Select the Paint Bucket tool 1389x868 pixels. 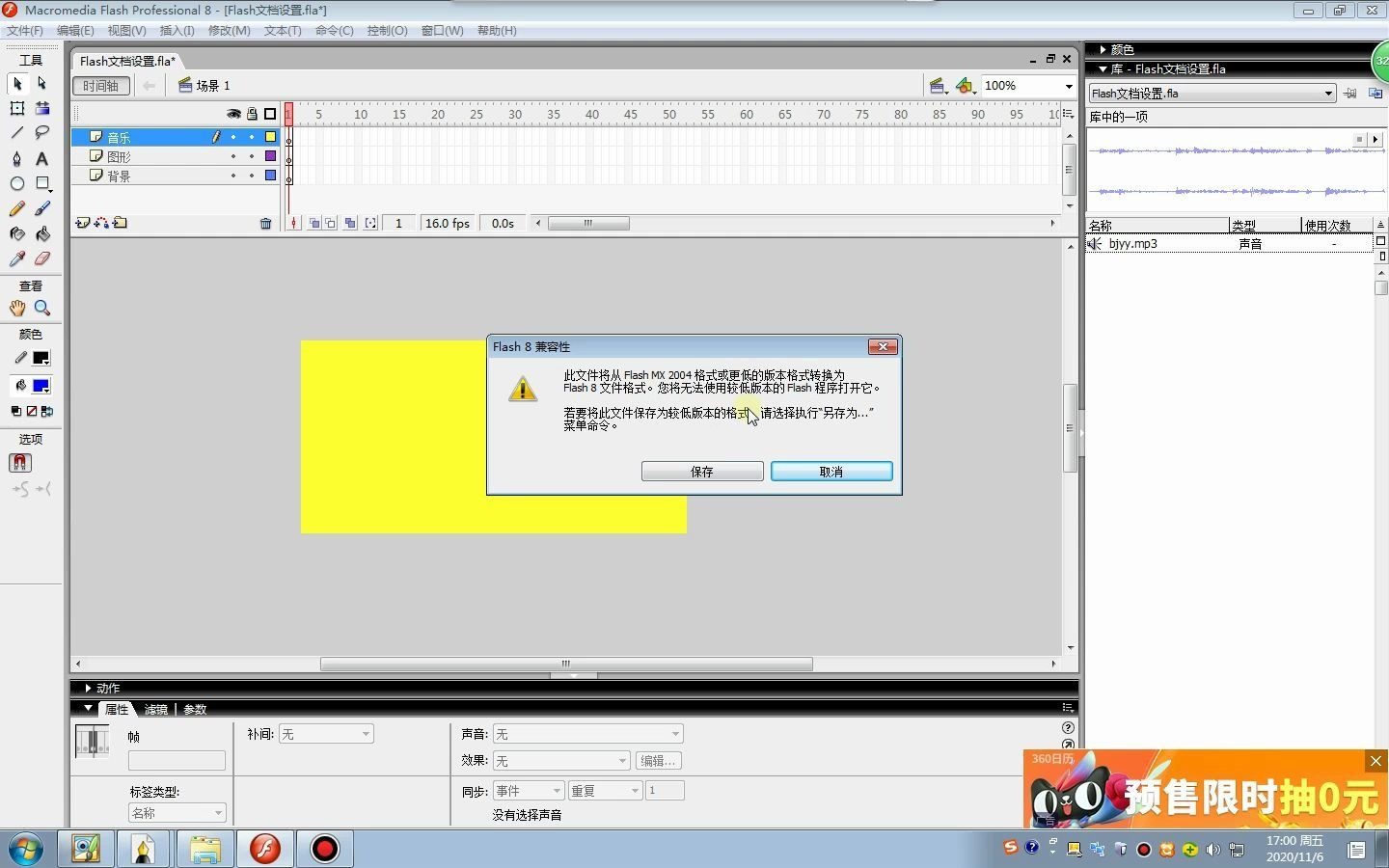[x=42, y=233]
